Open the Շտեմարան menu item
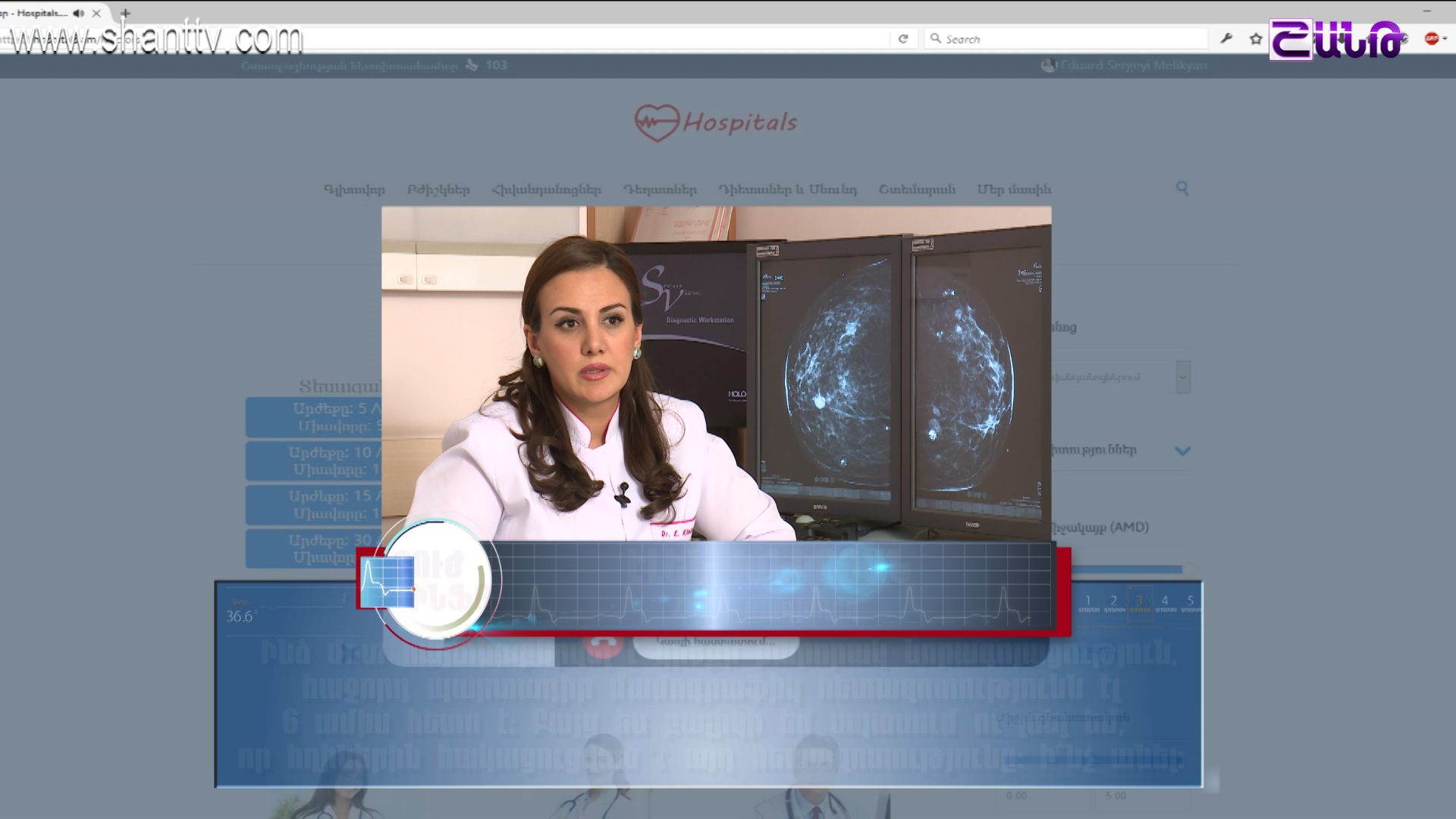Image resolution: width=1456 pixels, height=819 pixels. point(917,190)
